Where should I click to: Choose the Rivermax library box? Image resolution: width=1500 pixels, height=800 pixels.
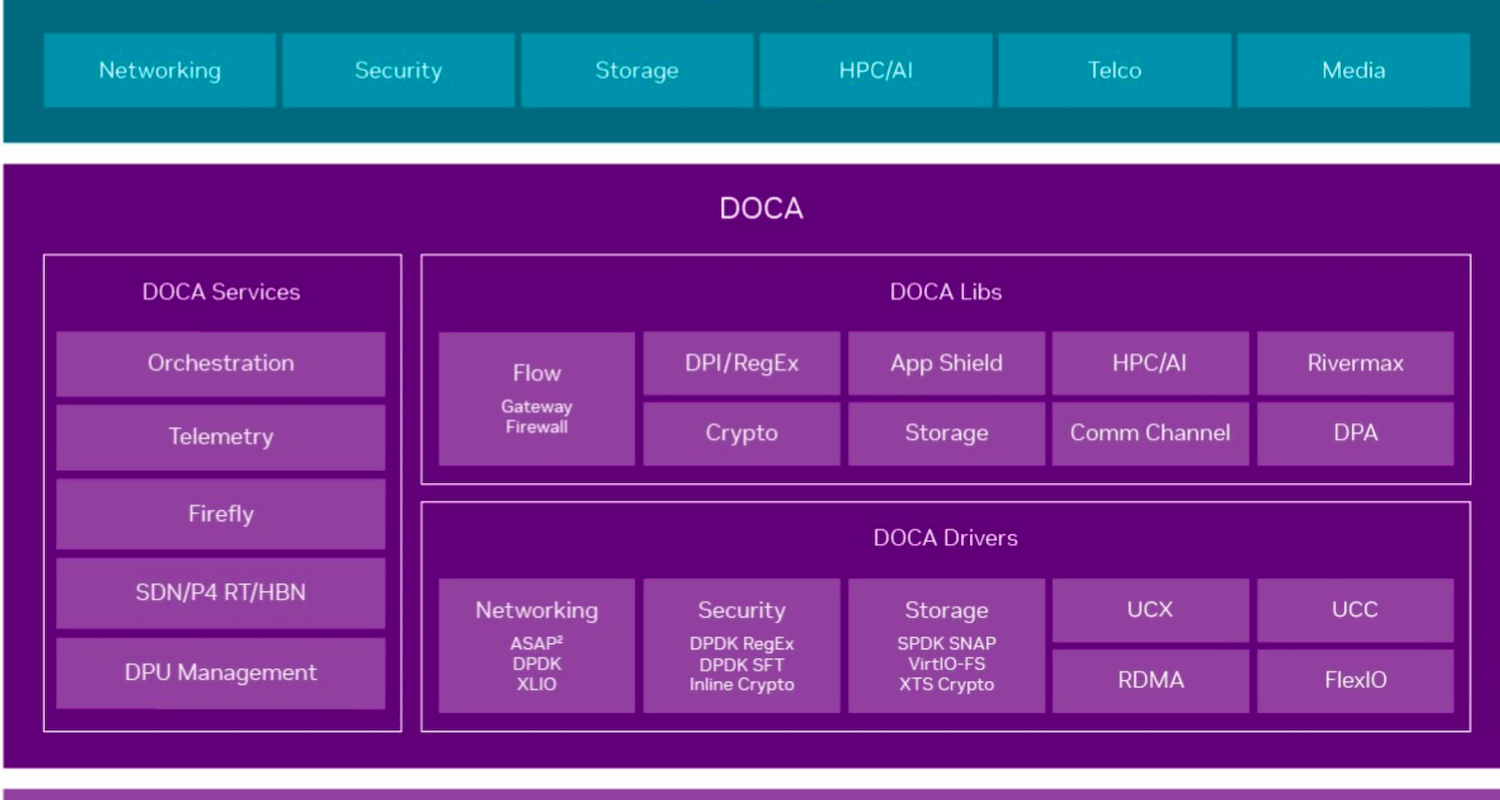point(1355,364)
